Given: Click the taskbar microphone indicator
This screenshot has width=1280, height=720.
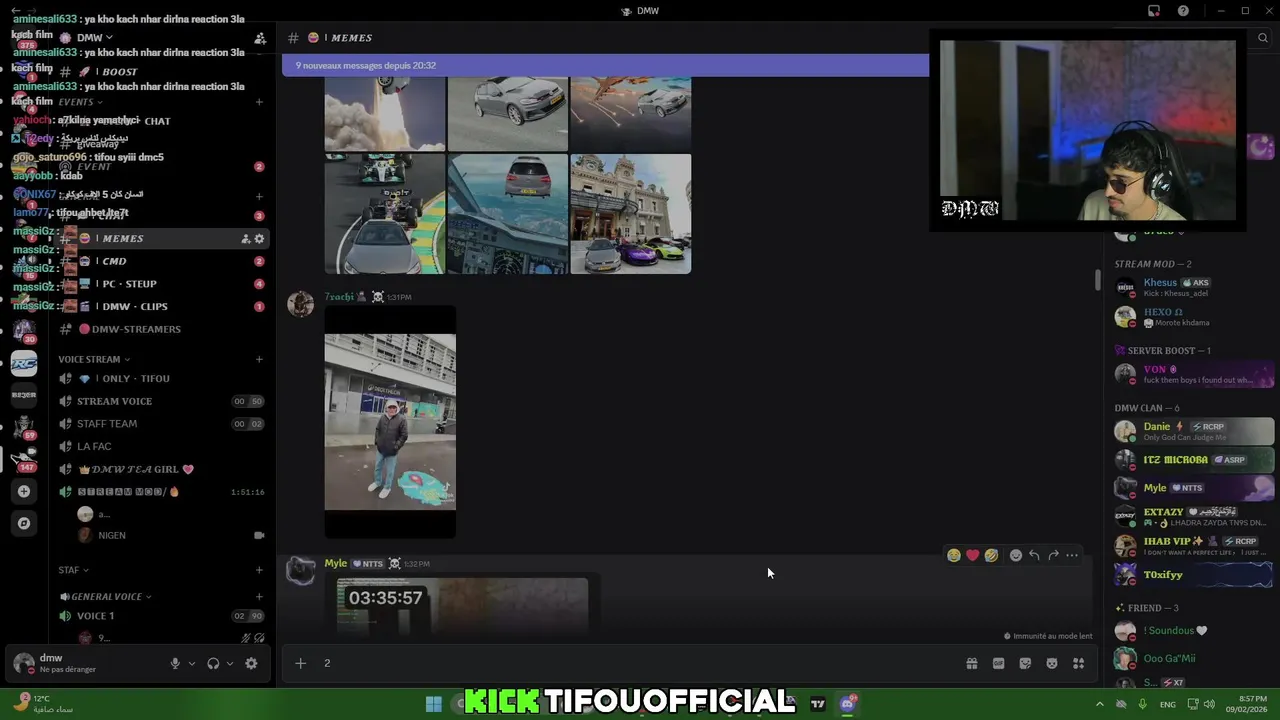Looking at the screenshot, I should coord(1142,704).
